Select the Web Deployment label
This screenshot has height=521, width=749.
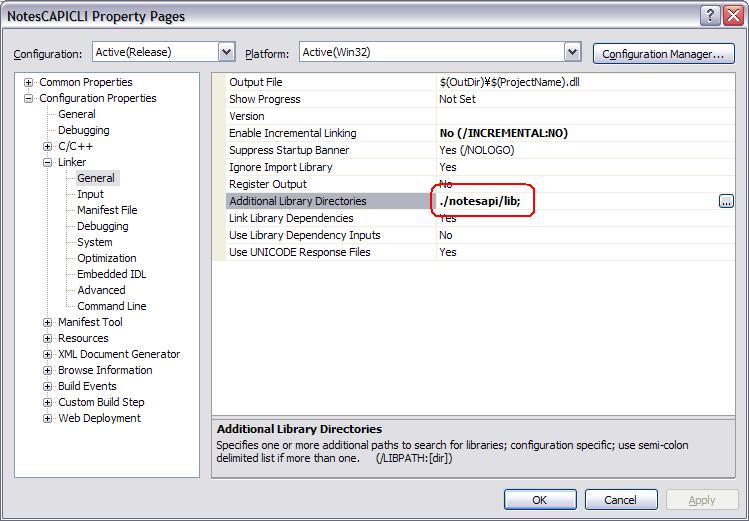99,418
